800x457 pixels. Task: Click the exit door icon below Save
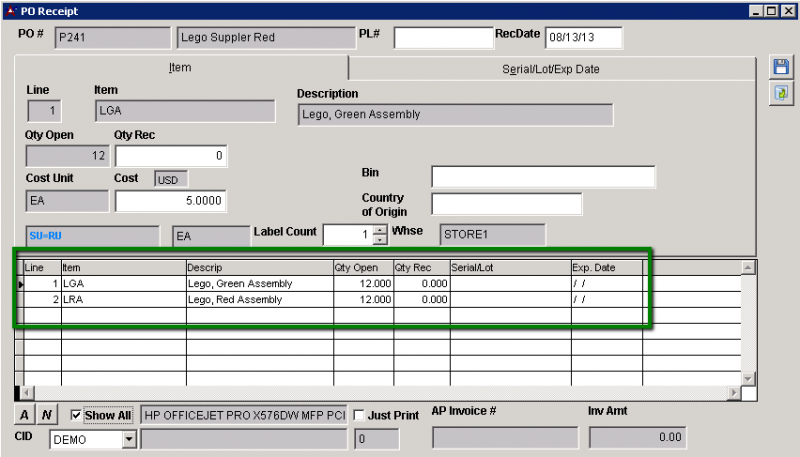(x=780, y=92)
